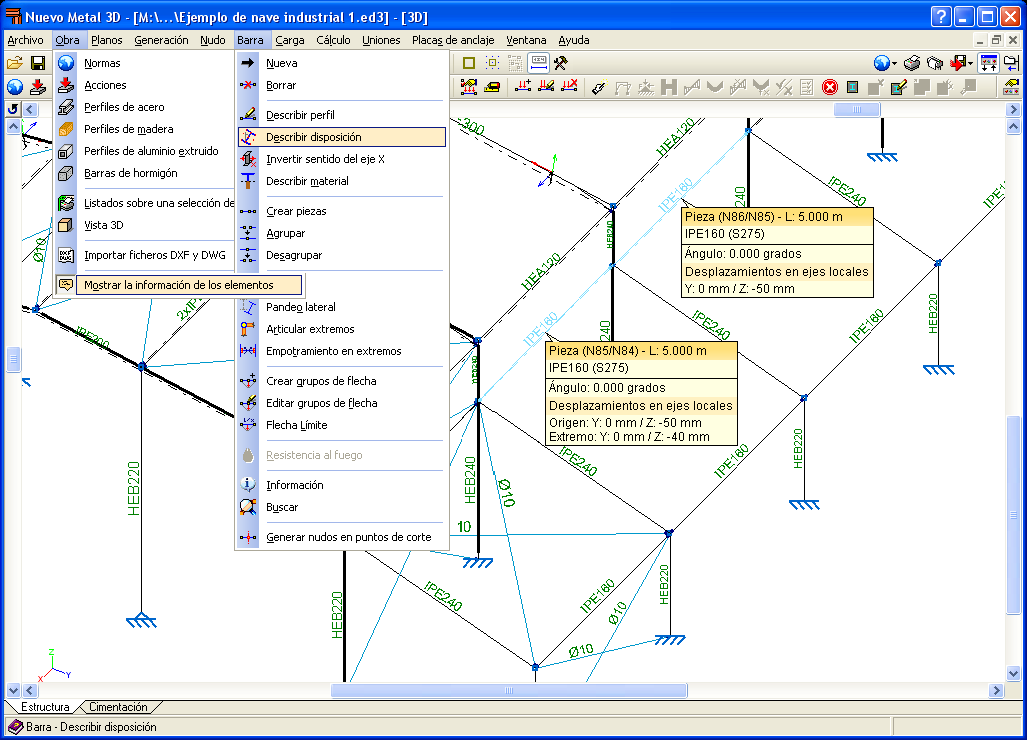Click the red circular X icon in the toolbar

(829, 87)
